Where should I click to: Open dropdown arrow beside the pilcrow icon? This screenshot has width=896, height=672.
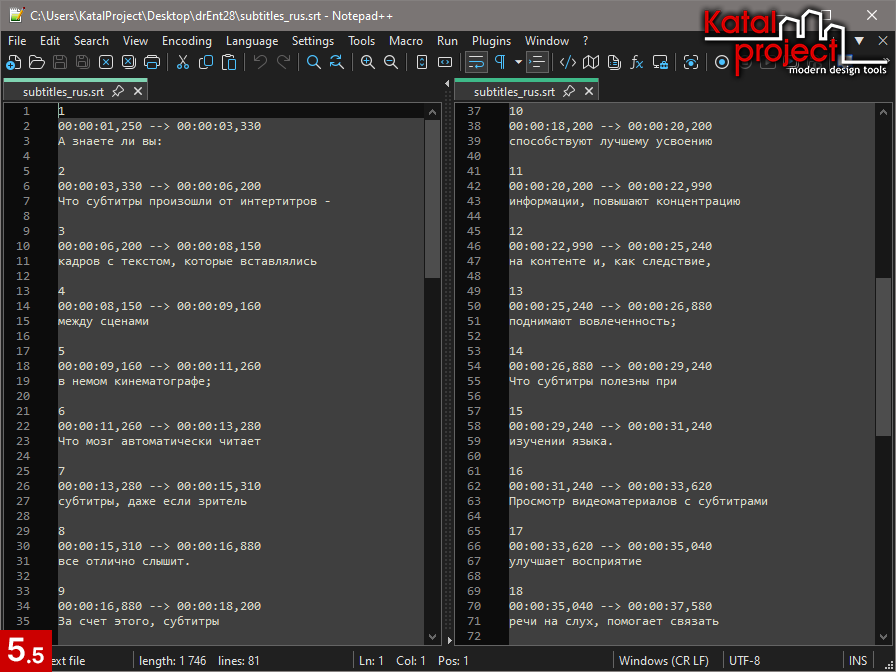click(x=518, y=62)
